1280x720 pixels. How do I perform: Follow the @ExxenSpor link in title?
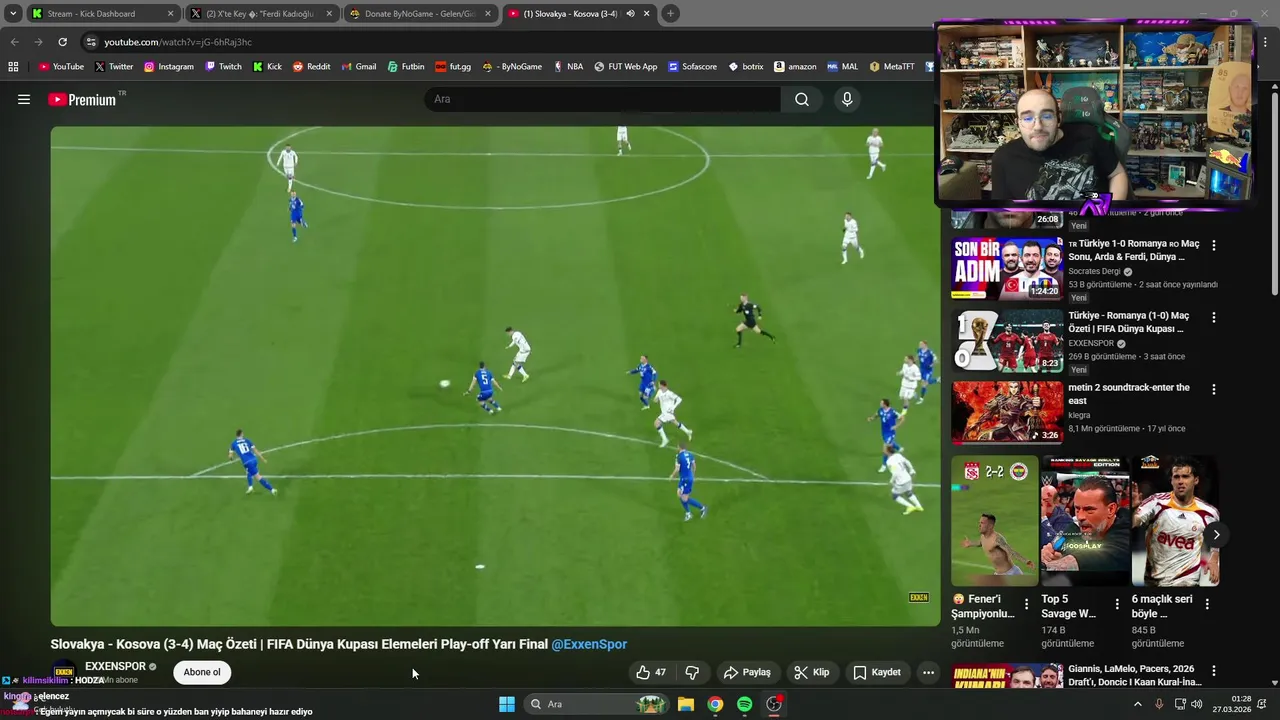click(589, 644)
